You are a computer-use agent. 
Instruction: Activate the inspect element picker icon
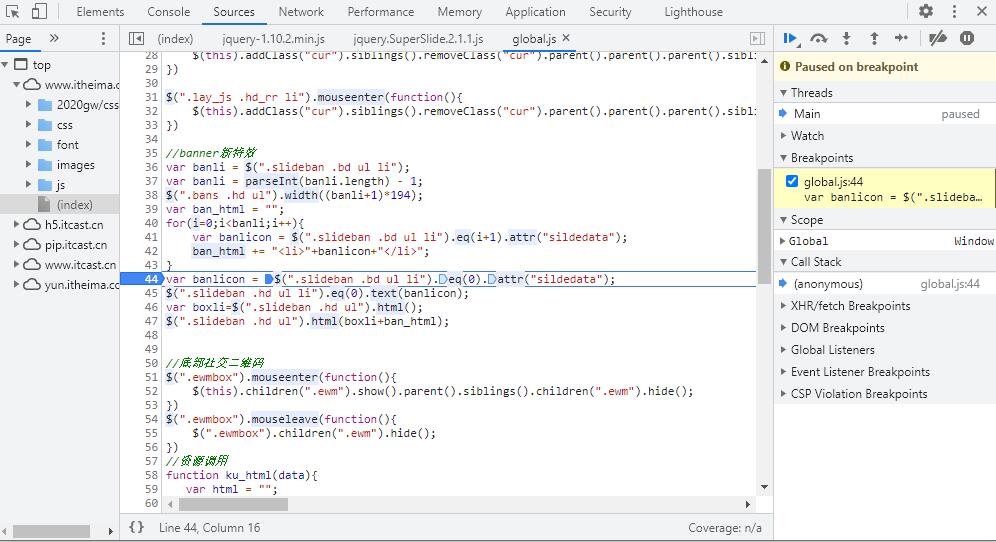tap(12, 11)
